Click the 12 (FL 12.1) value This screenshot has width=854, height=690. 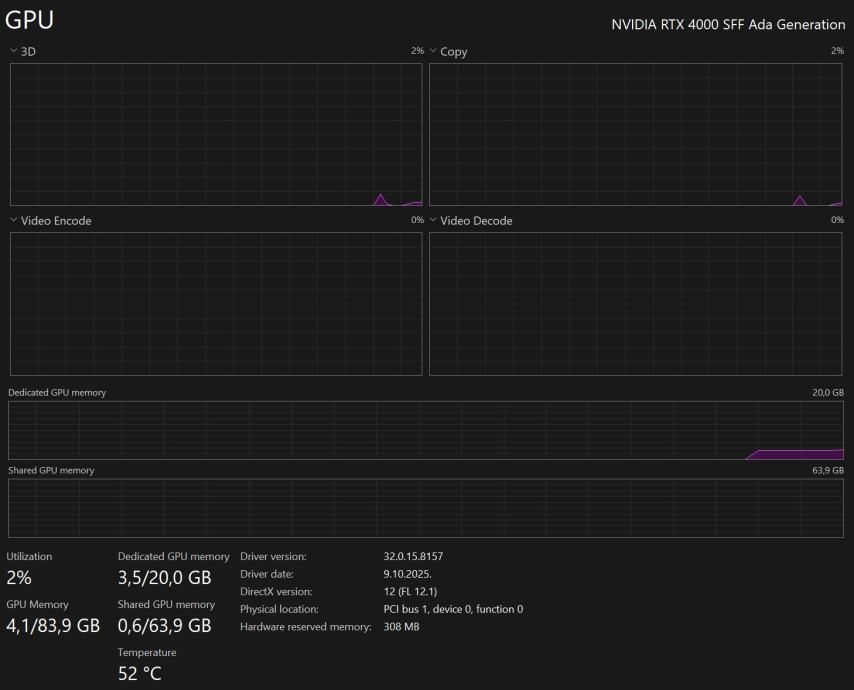[410, 591]
